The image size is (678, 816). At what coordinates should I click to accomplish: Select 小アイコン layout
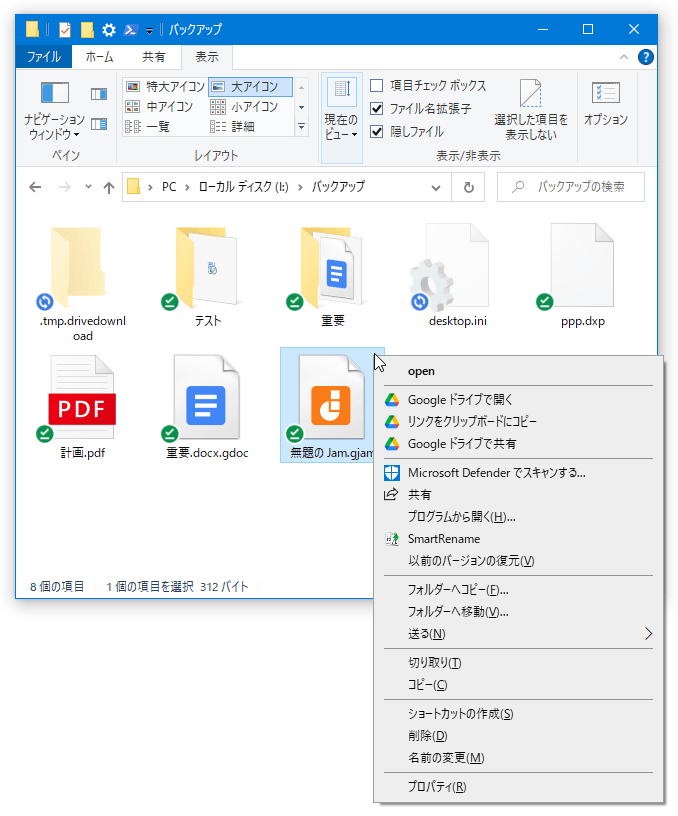coord(244,107)
